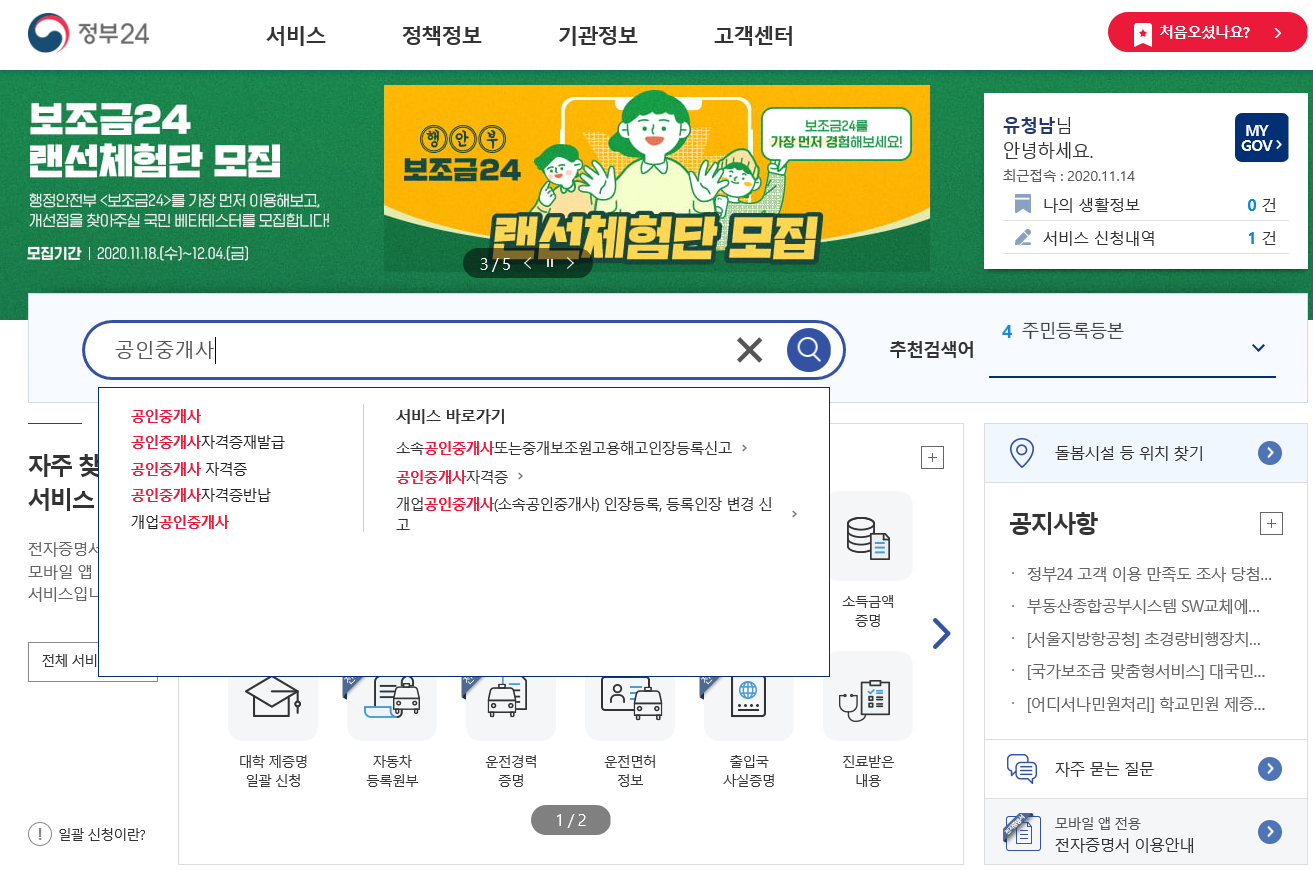Click the magnifier search button

click(x=809, y=350)
